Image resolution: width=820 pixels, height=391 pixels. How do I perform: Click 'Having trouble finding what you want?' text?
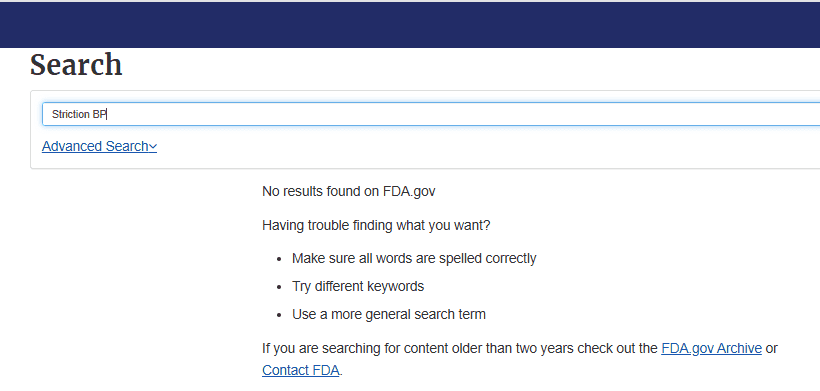click(376, 226)
